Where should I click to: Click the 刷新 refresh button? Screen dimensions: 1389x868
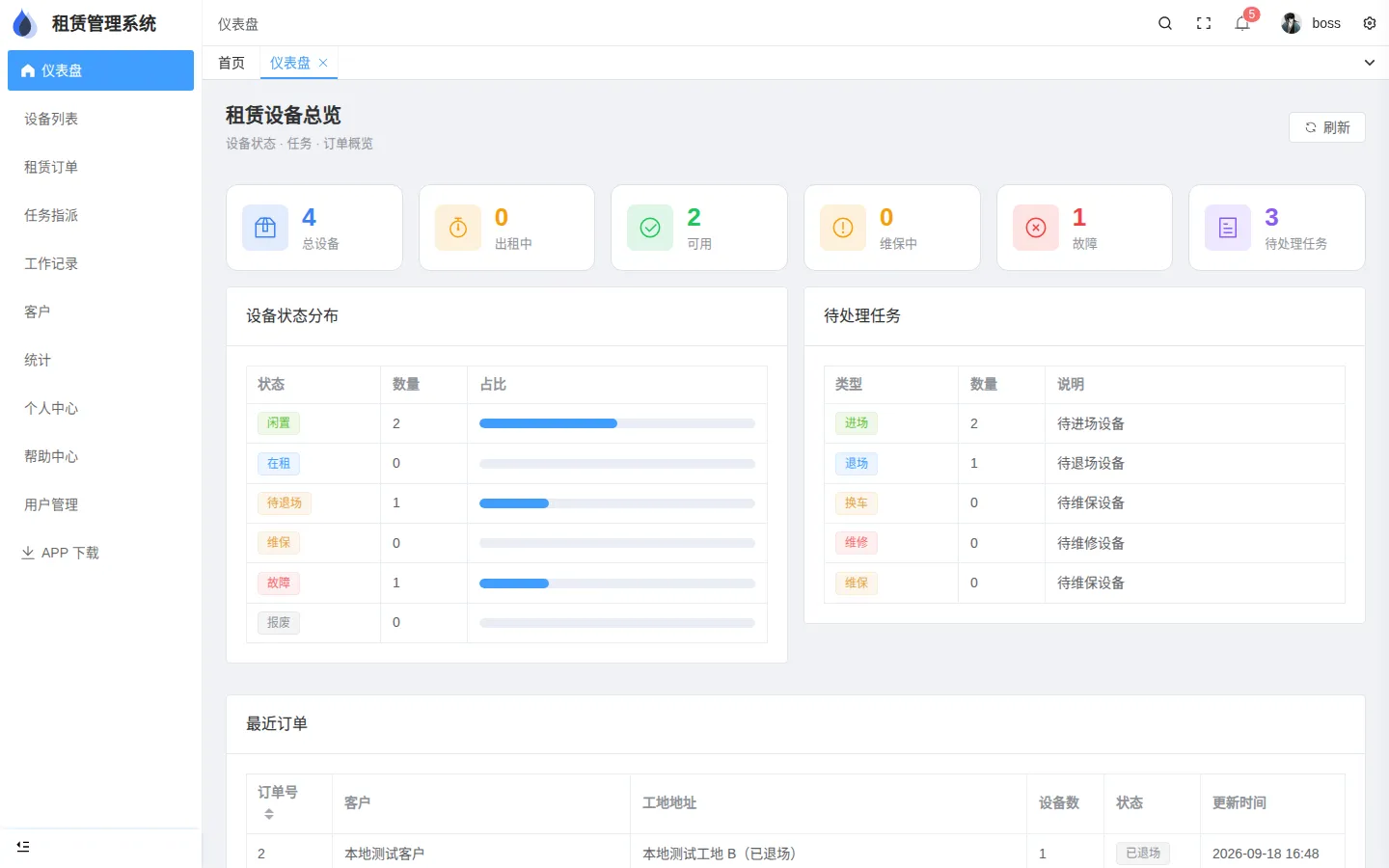[1327, 127]
